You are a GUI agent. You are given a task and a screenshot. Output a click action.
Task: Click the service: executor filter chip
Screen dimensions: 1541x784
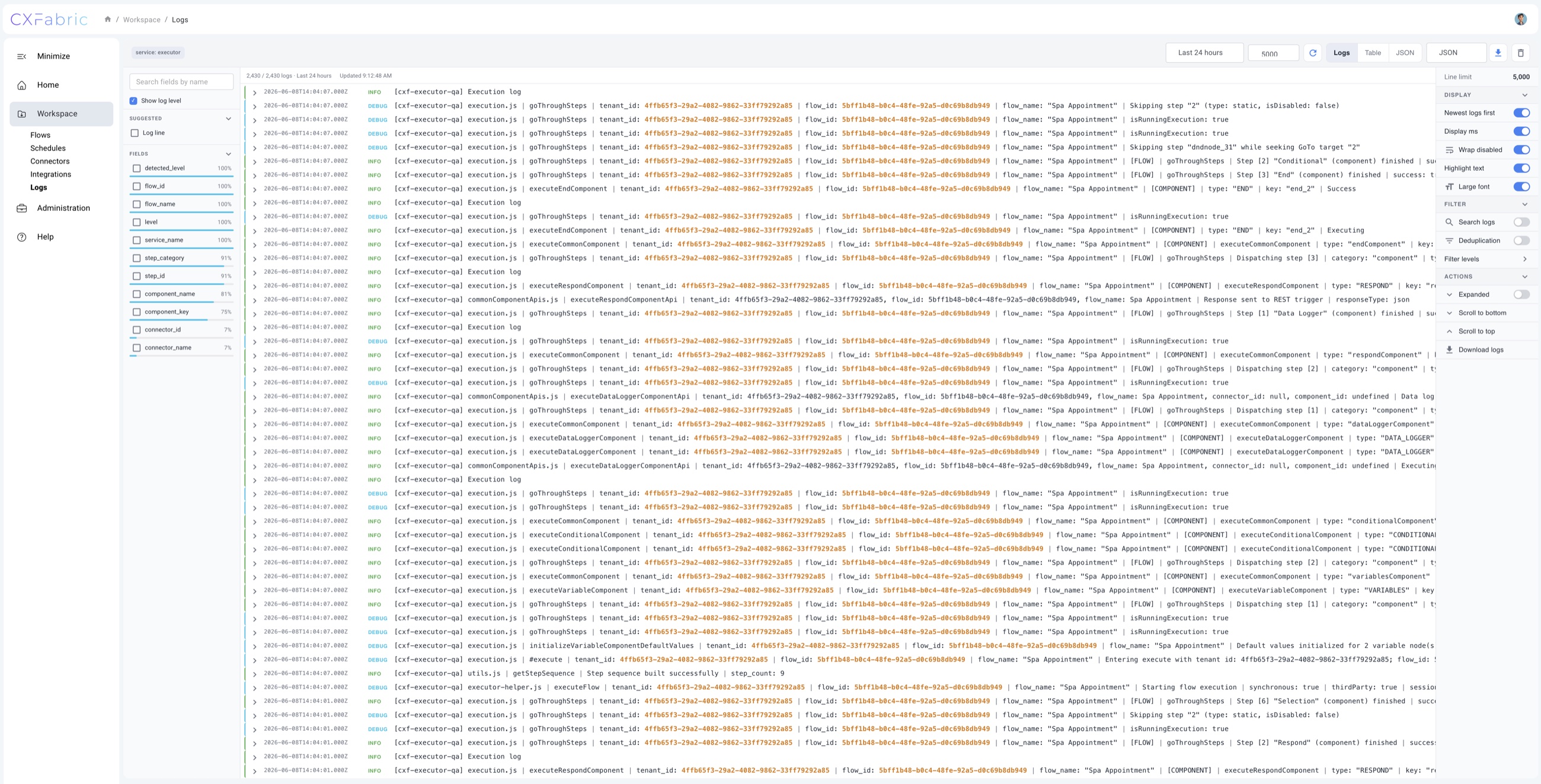click(157, 53)
